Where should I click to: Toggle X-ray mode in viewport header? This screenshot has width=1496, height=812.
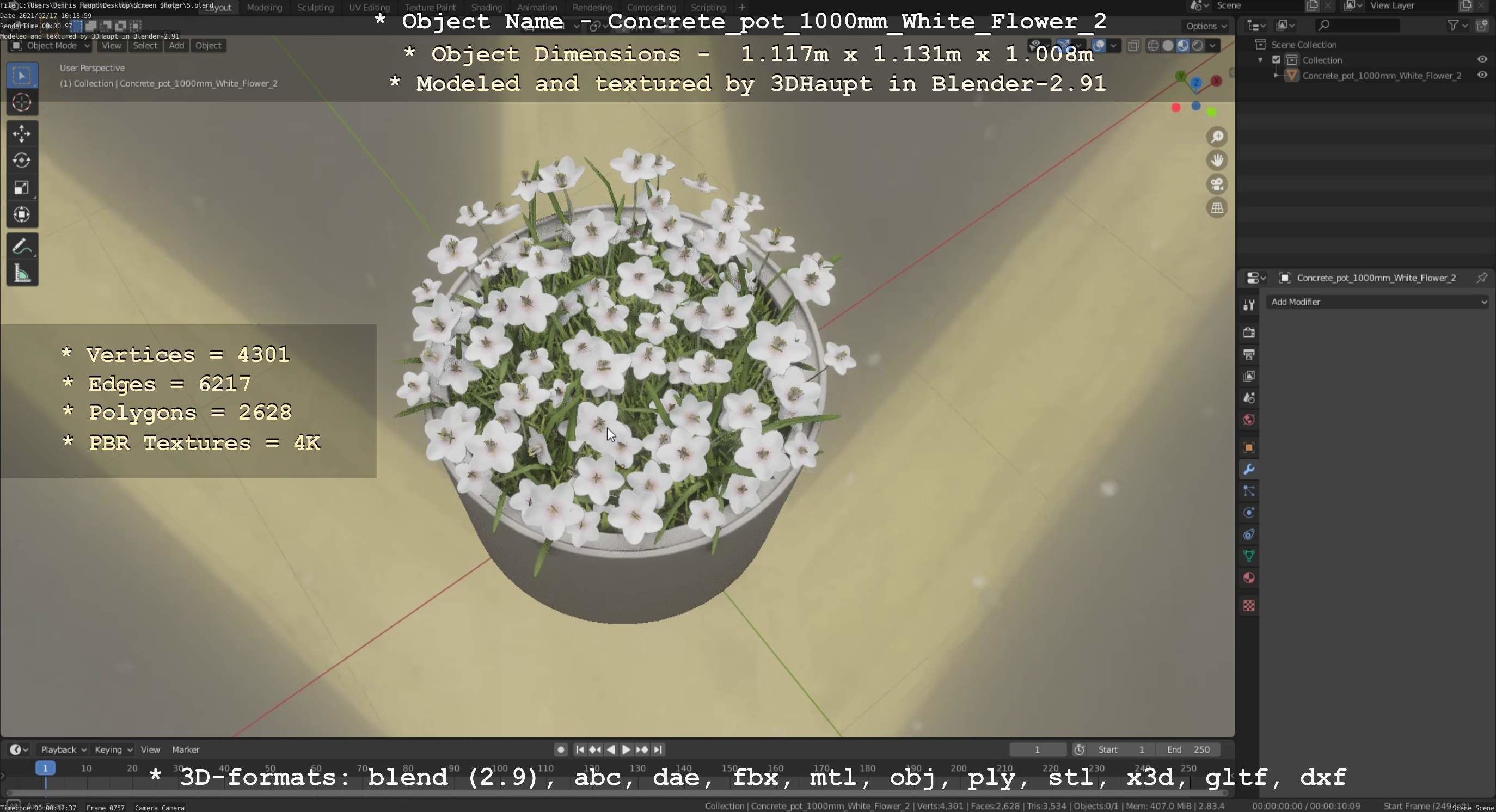pos(1133,45)
